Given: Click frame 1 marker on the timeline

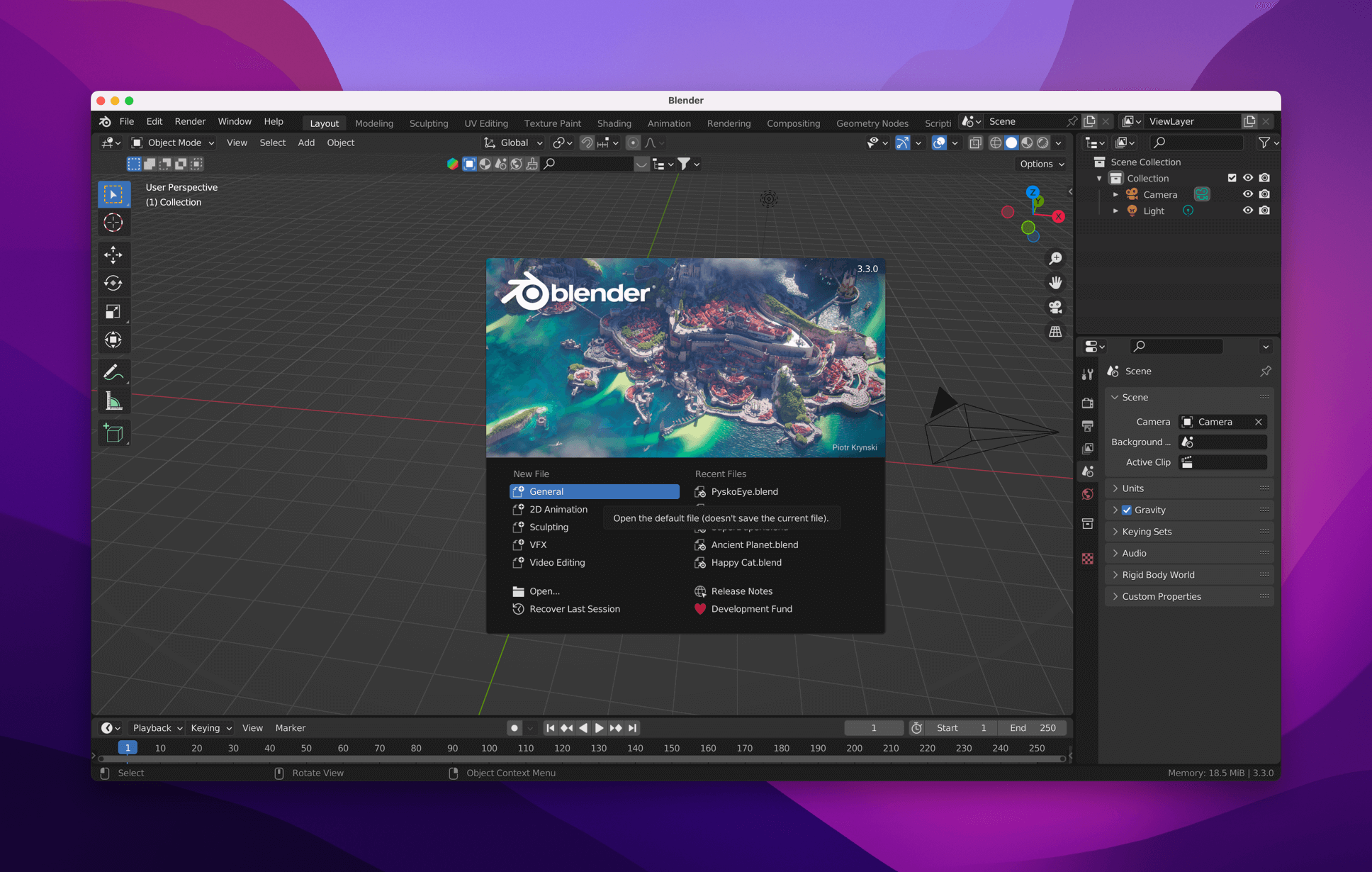Looking at the screenshot, I should (128, 747).
